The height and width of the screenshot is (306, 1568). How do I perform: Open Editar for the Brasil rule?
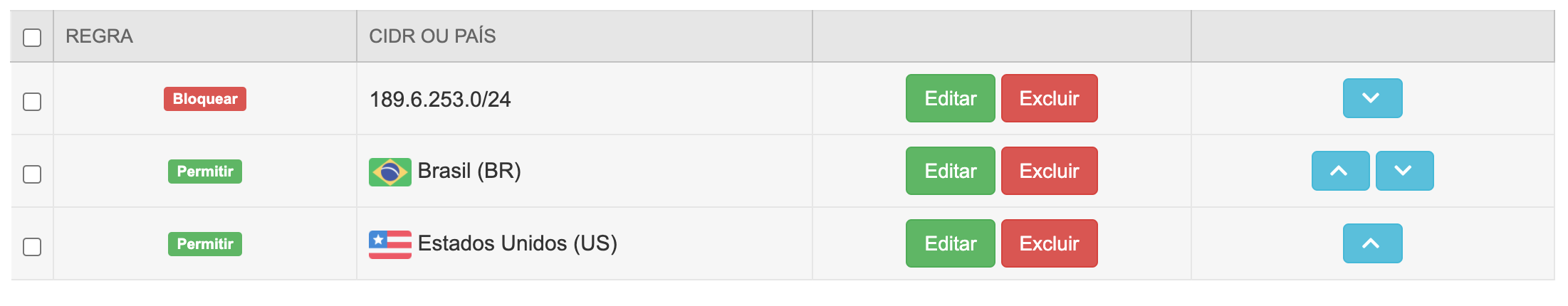(x=950, y=171)
